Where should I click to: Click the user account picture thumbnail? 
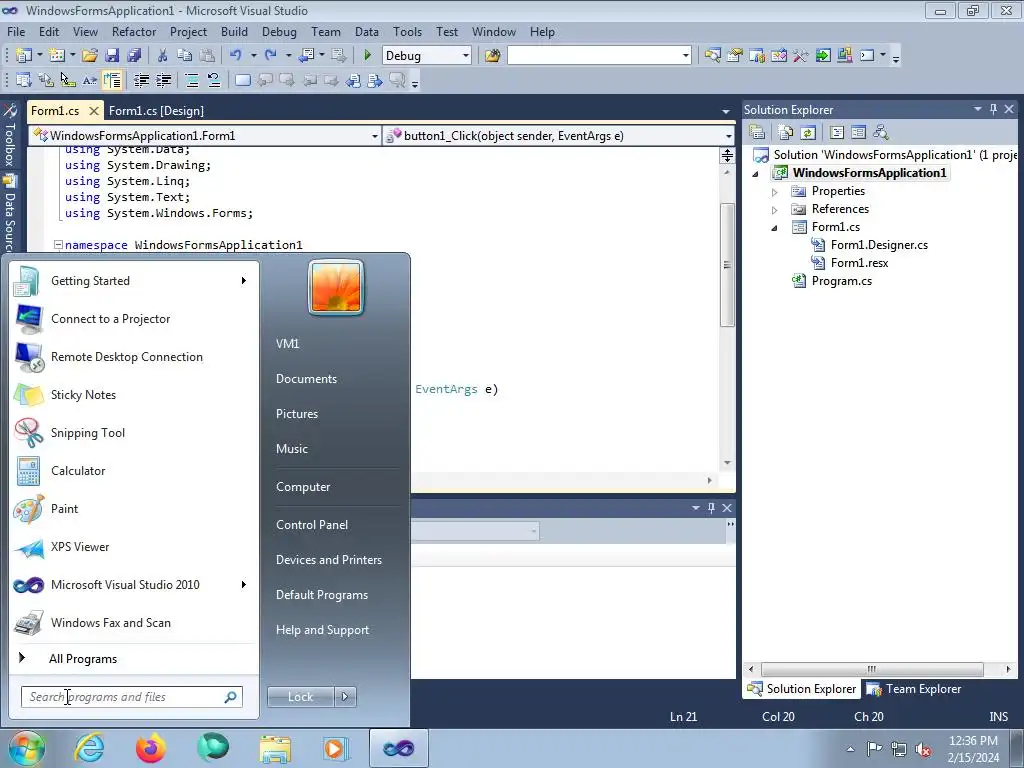point(336,287)
